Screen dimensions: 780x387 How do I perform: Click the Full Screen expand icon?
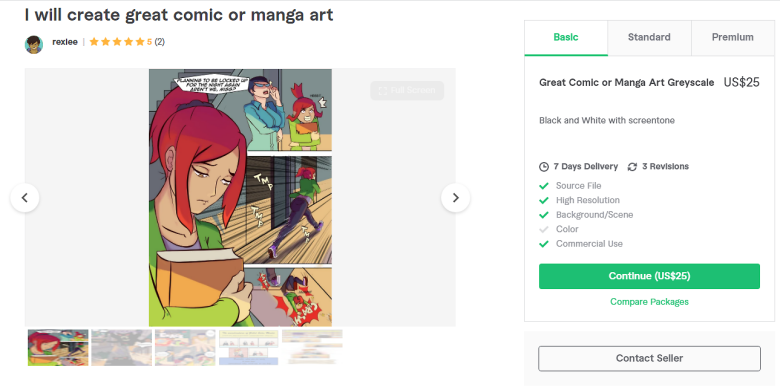[x=383, y=91]
